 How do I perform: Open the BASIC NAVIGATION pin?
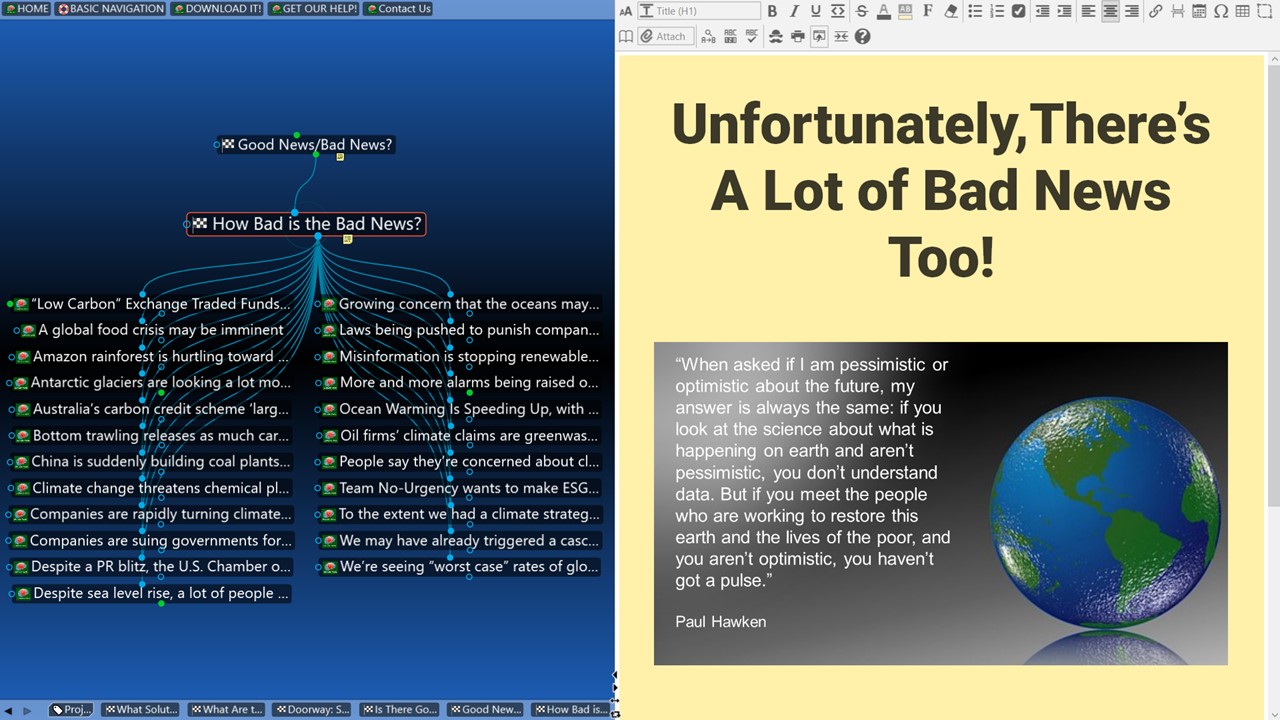point(110,9)
